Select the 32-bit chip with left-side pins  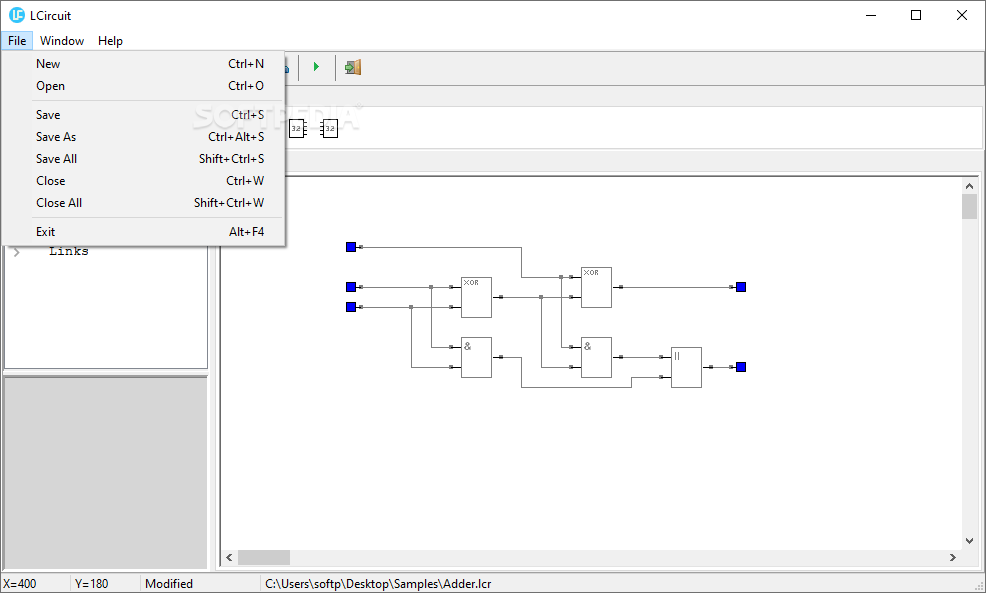329,128
